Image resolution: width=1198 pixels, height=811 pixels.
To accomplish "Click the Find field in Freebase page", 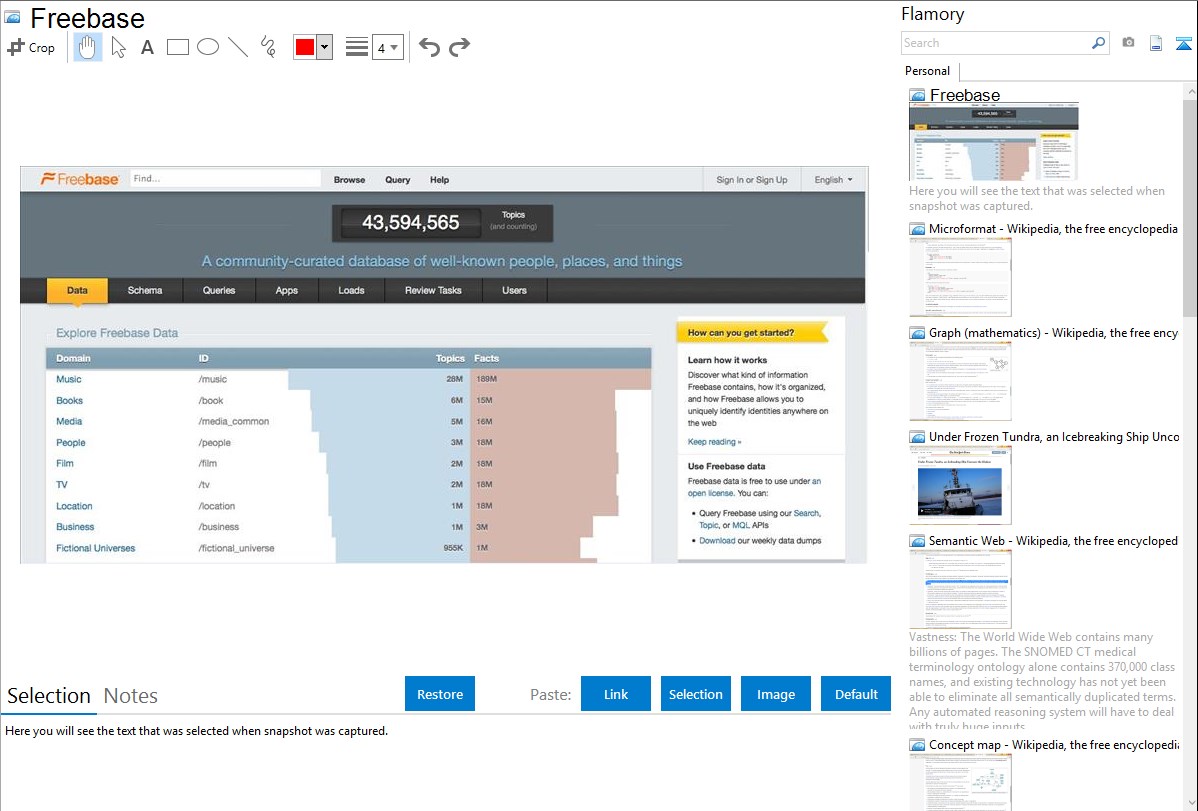I will click(x=225, y=179).
